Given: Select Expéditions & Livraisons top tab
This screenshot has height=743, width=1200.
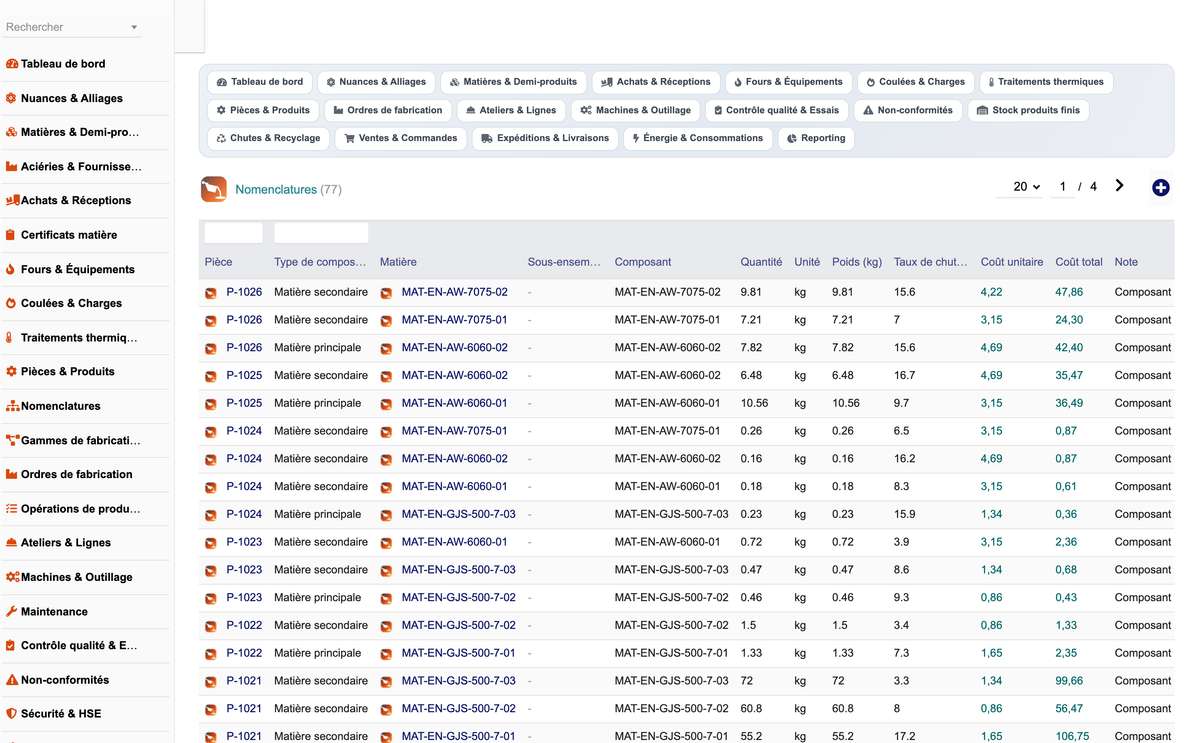Looking at the screenshot, I should click(545, 138).
